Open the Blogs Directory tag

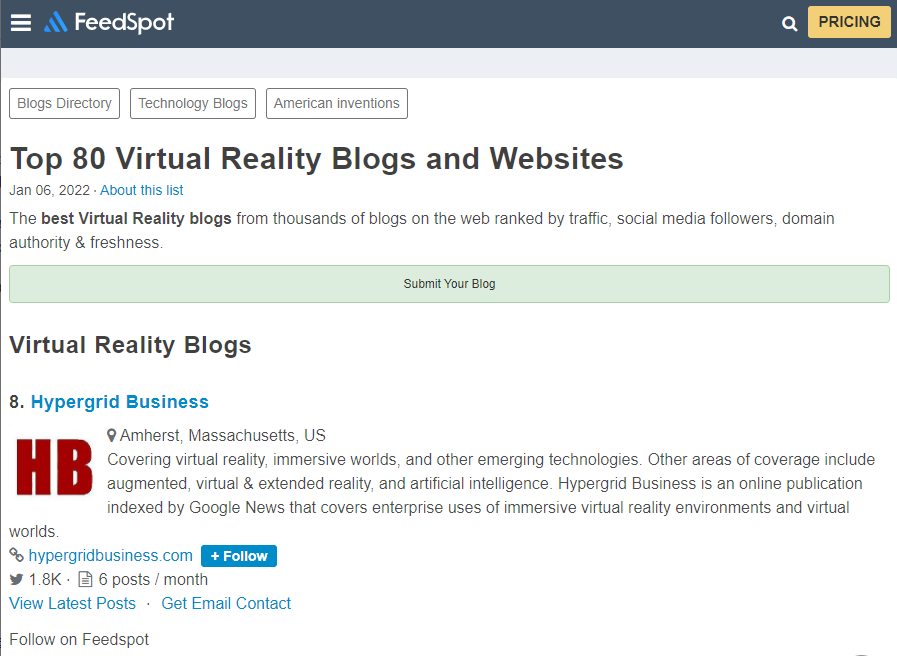click(x=65, y=104)
